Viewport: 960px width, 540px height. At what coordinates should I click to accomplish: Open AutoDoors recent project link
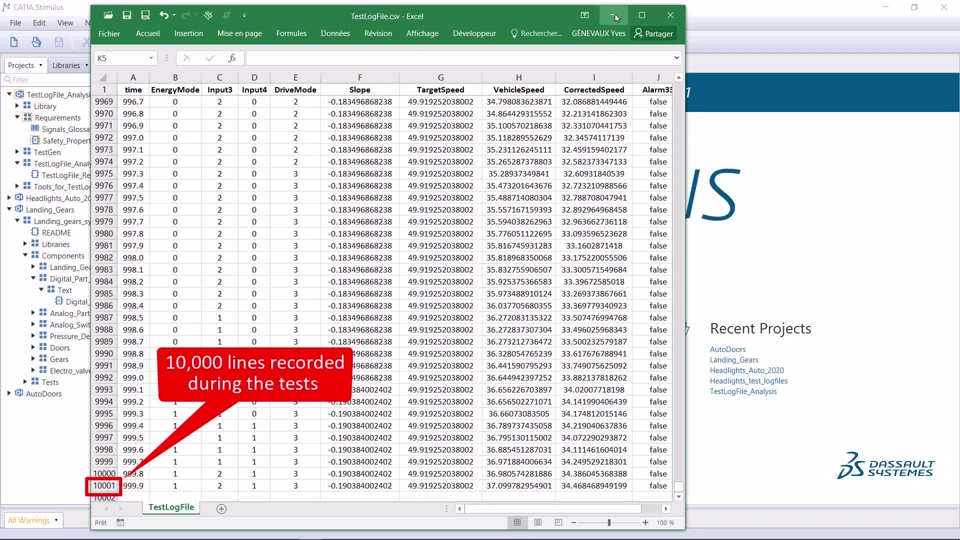pos(727,350)
